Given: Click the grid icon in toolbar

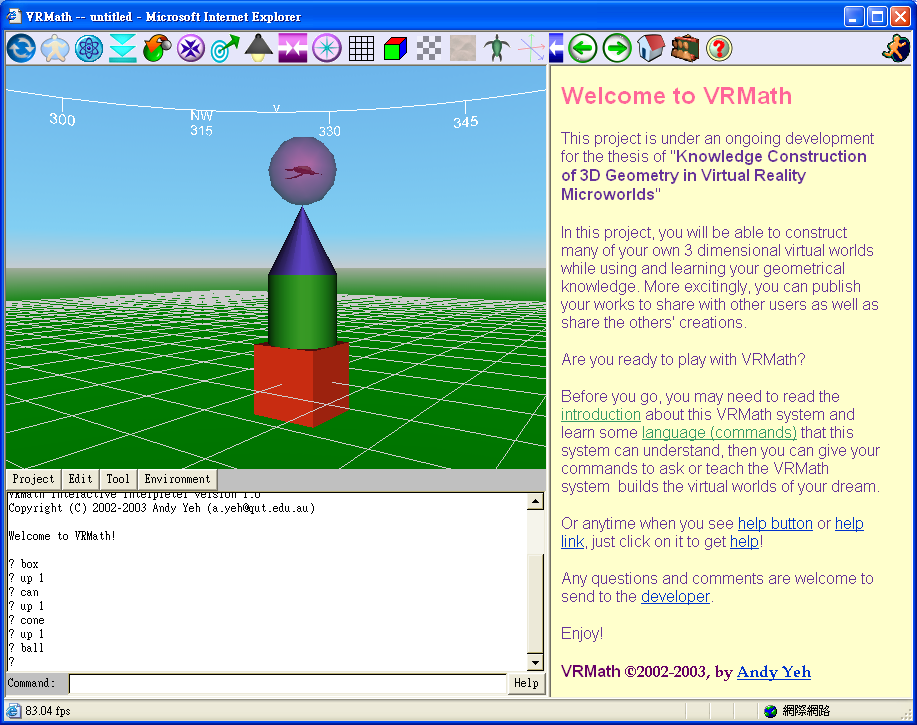Looking at the screenshot, I should (361, 48).
